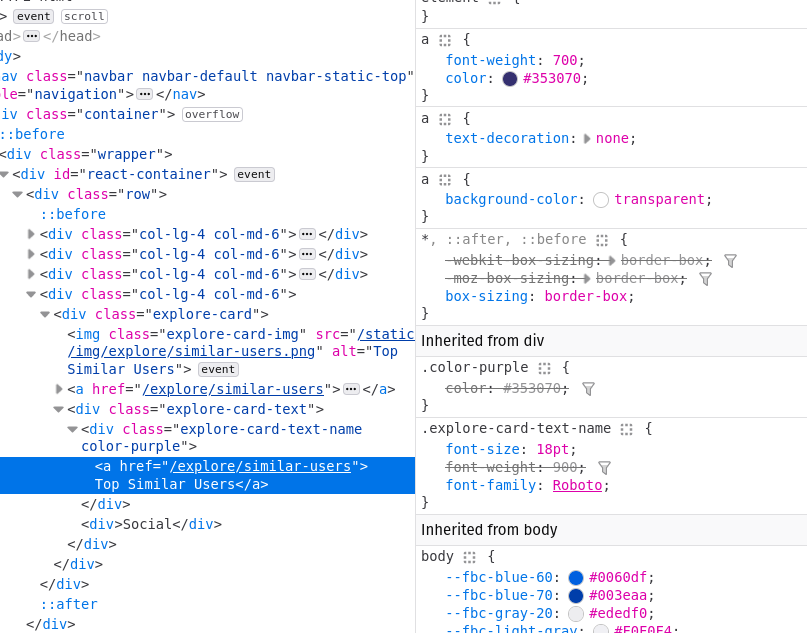Click filter icon beside font-weight 900
807x633 pixels.
click(x=604, y=468)
